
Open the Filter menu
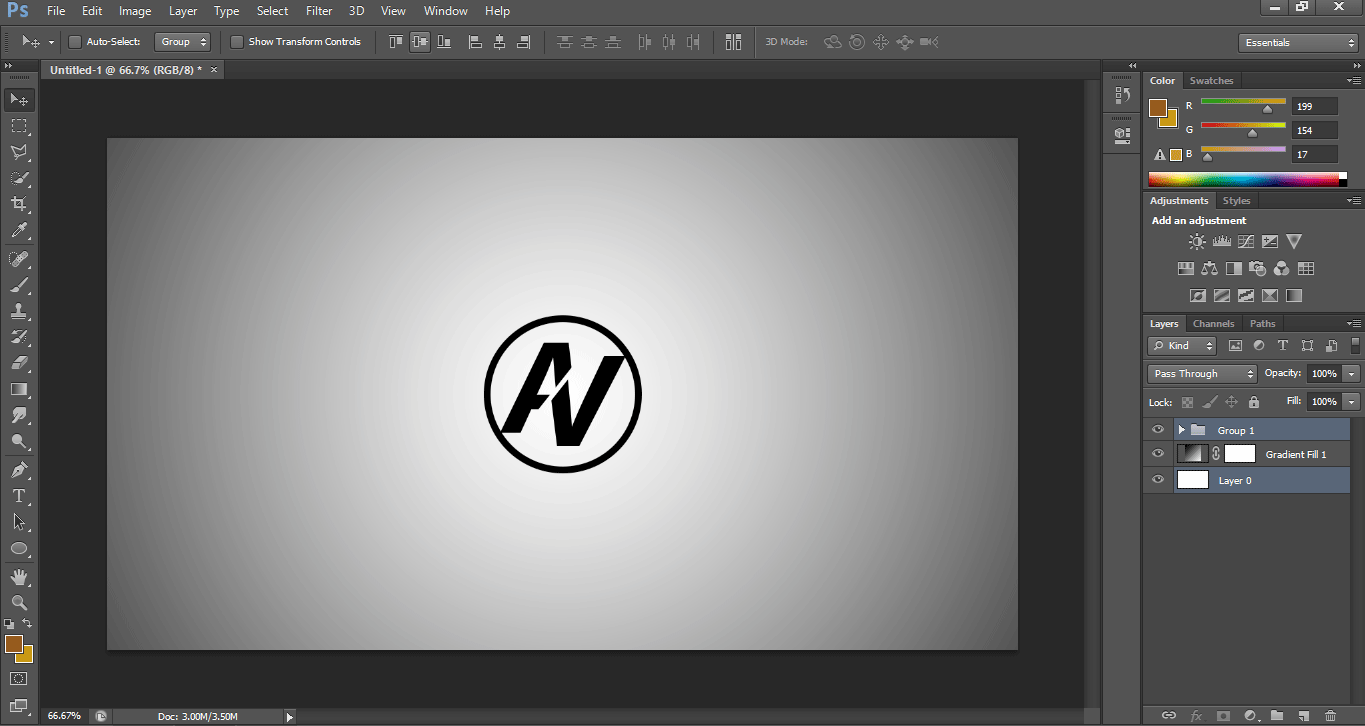tap(318, 11)
